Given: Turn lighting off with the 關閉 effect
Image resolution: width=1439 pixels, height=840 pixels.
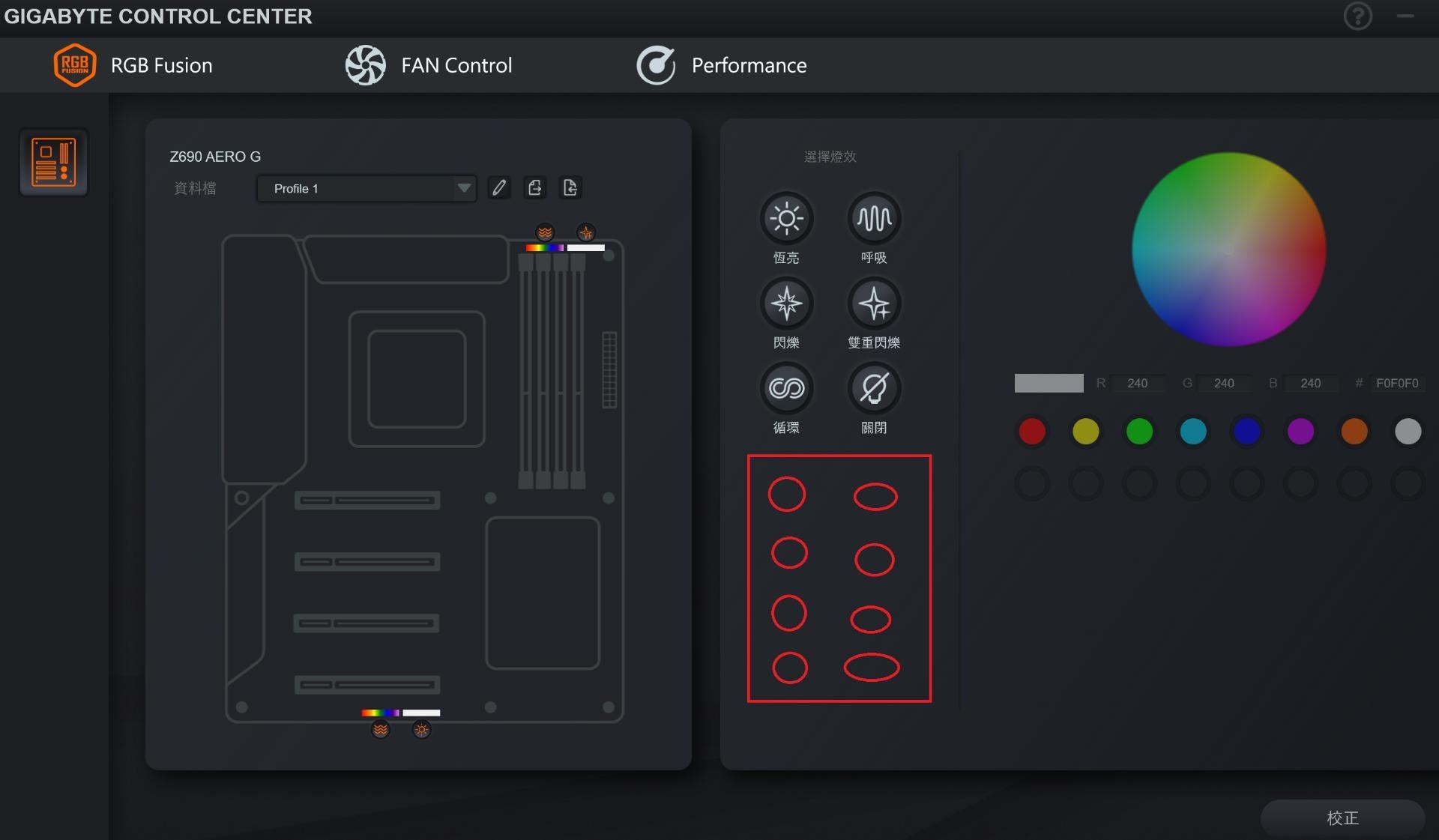Looking at the screenshot, I should click(873, 388).
